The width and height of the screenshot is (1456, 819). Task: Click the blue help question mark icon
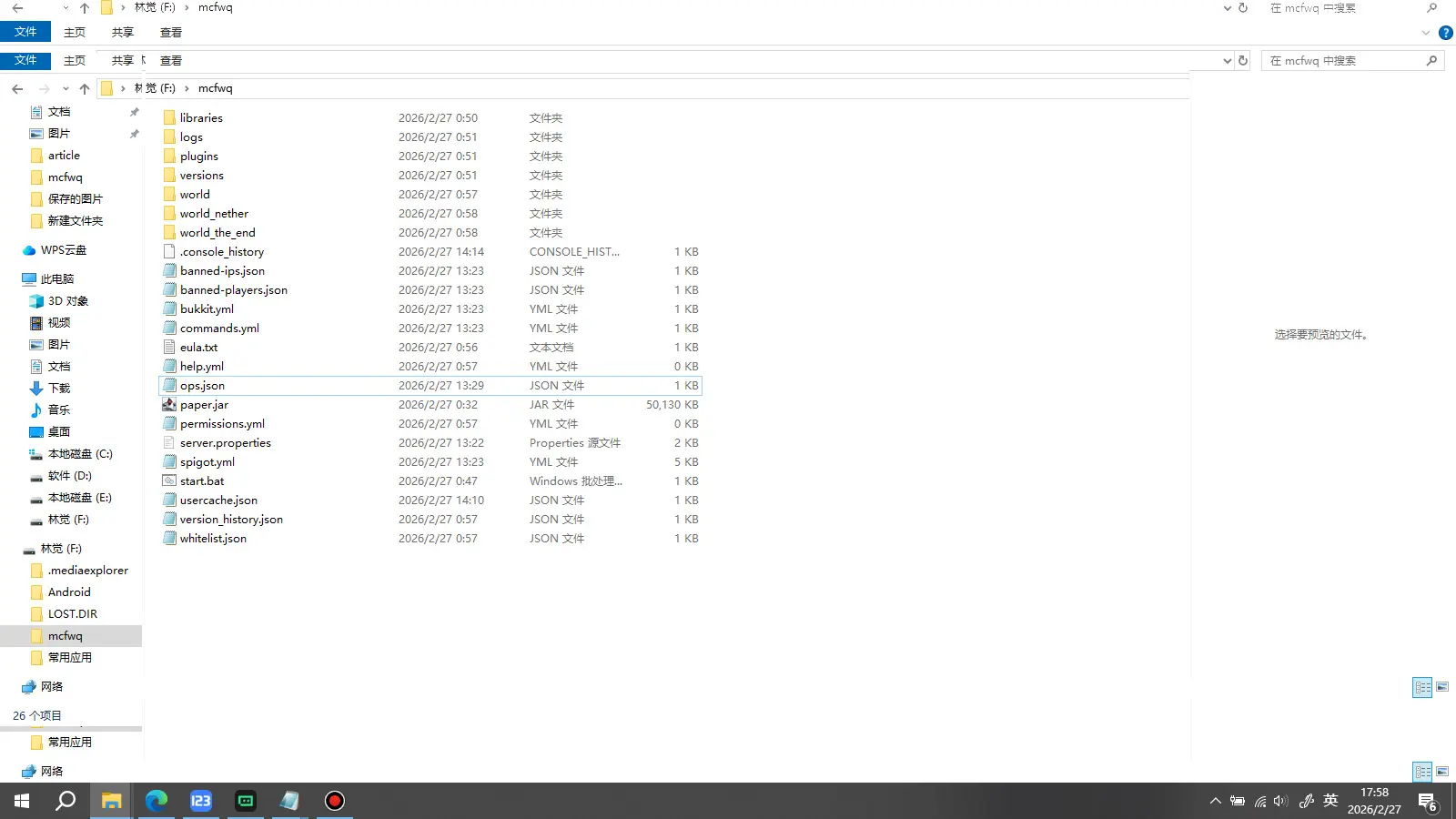tap(1445, 33)
